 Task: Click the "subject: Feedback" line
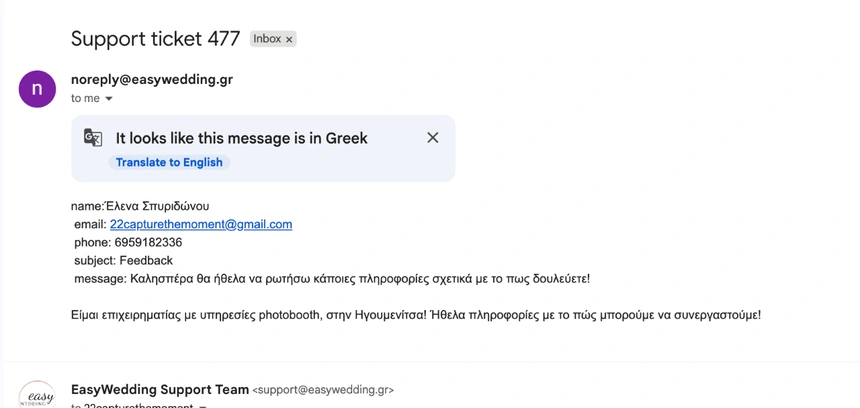click(123, 260)
